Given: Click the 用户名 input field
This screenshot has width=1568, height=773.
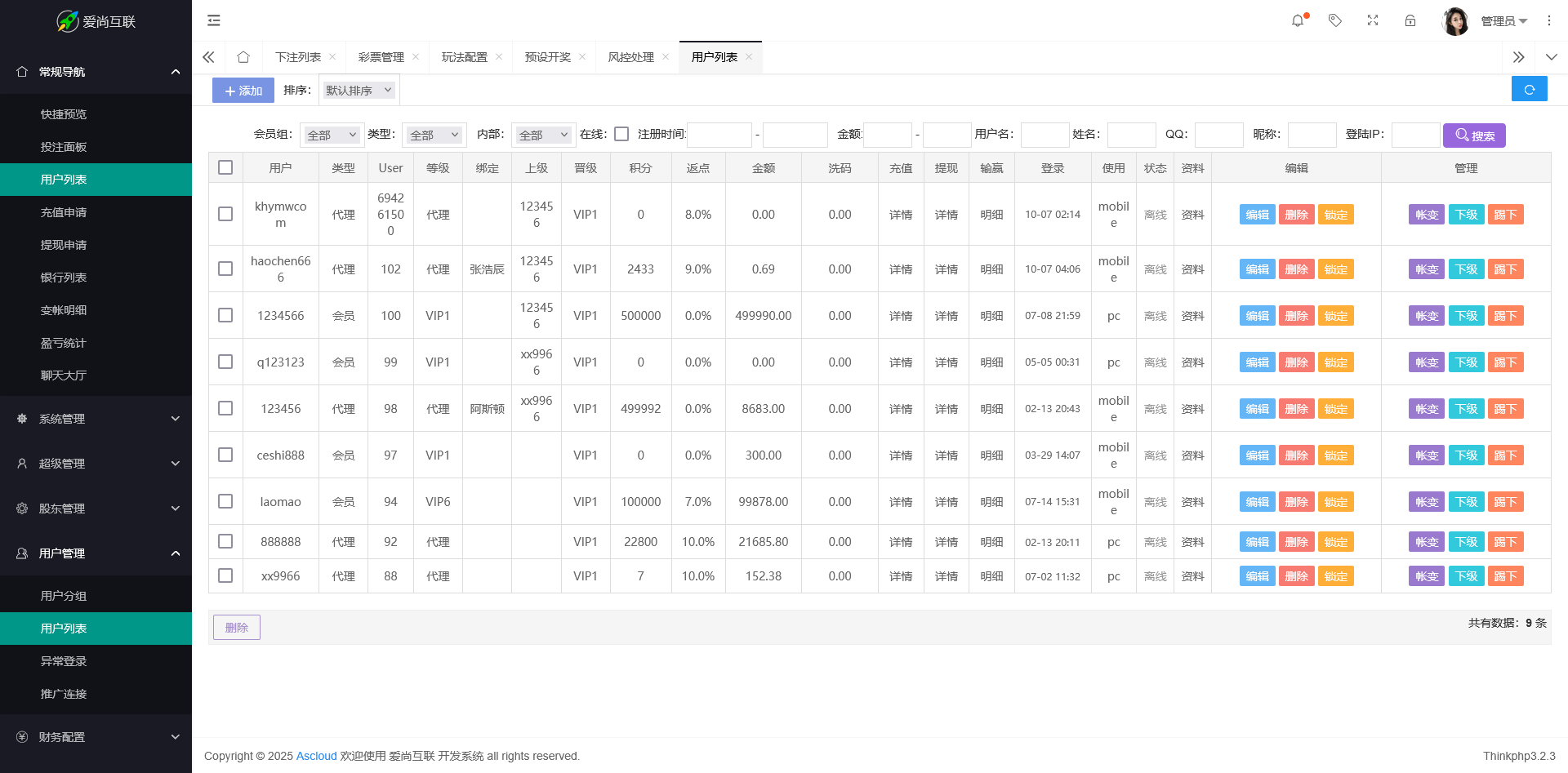Looking at the screenshot, I should click(1045, 135).
